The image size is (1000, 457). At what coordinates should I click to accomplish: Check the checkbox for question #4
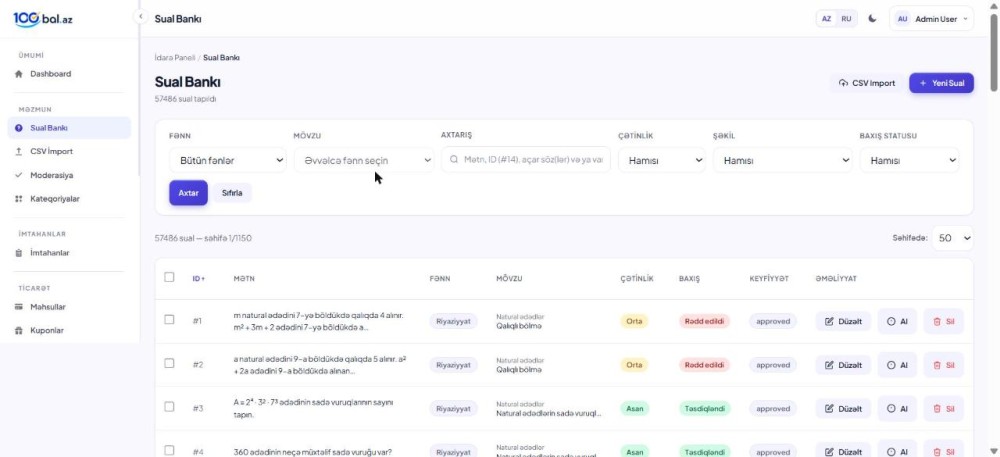(x=169, y=450)
